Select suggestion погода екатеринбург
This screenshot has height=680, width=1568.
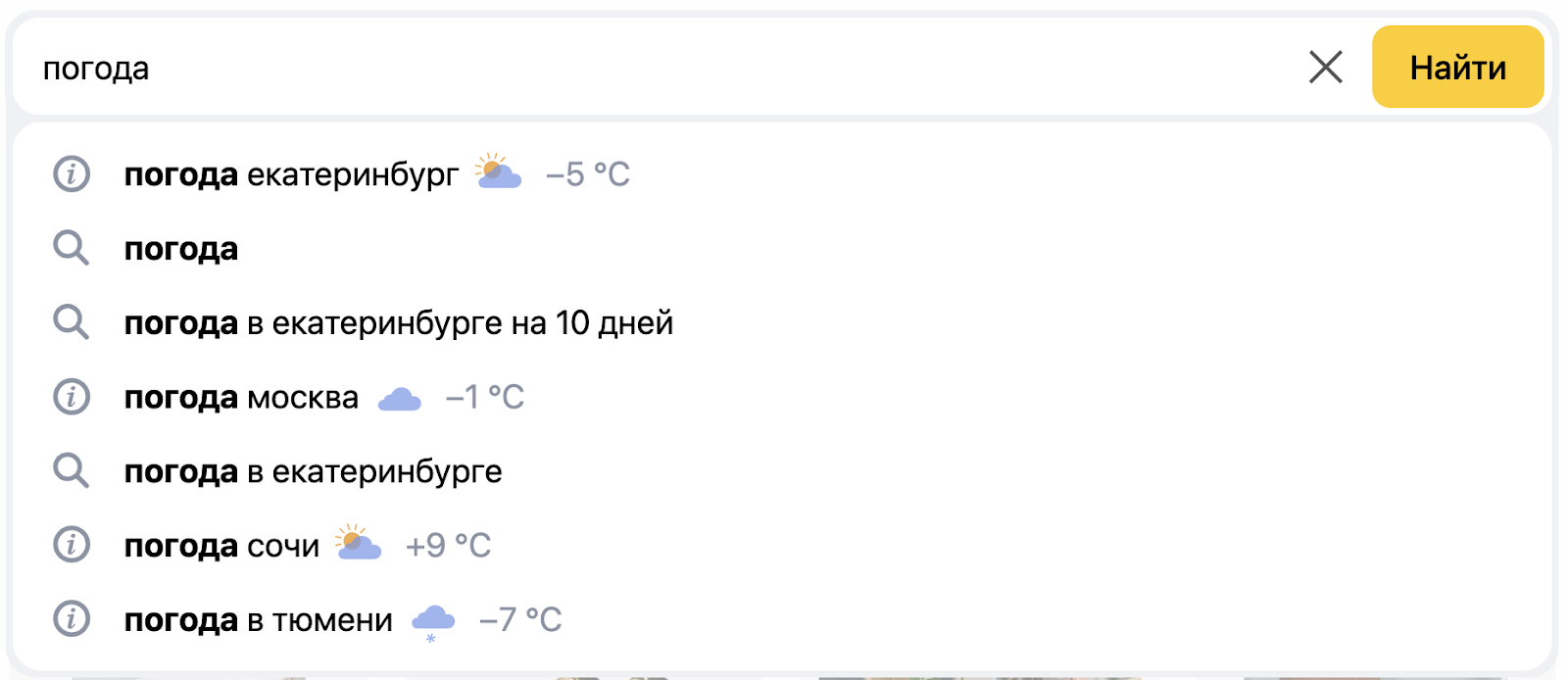pos(291,174)
